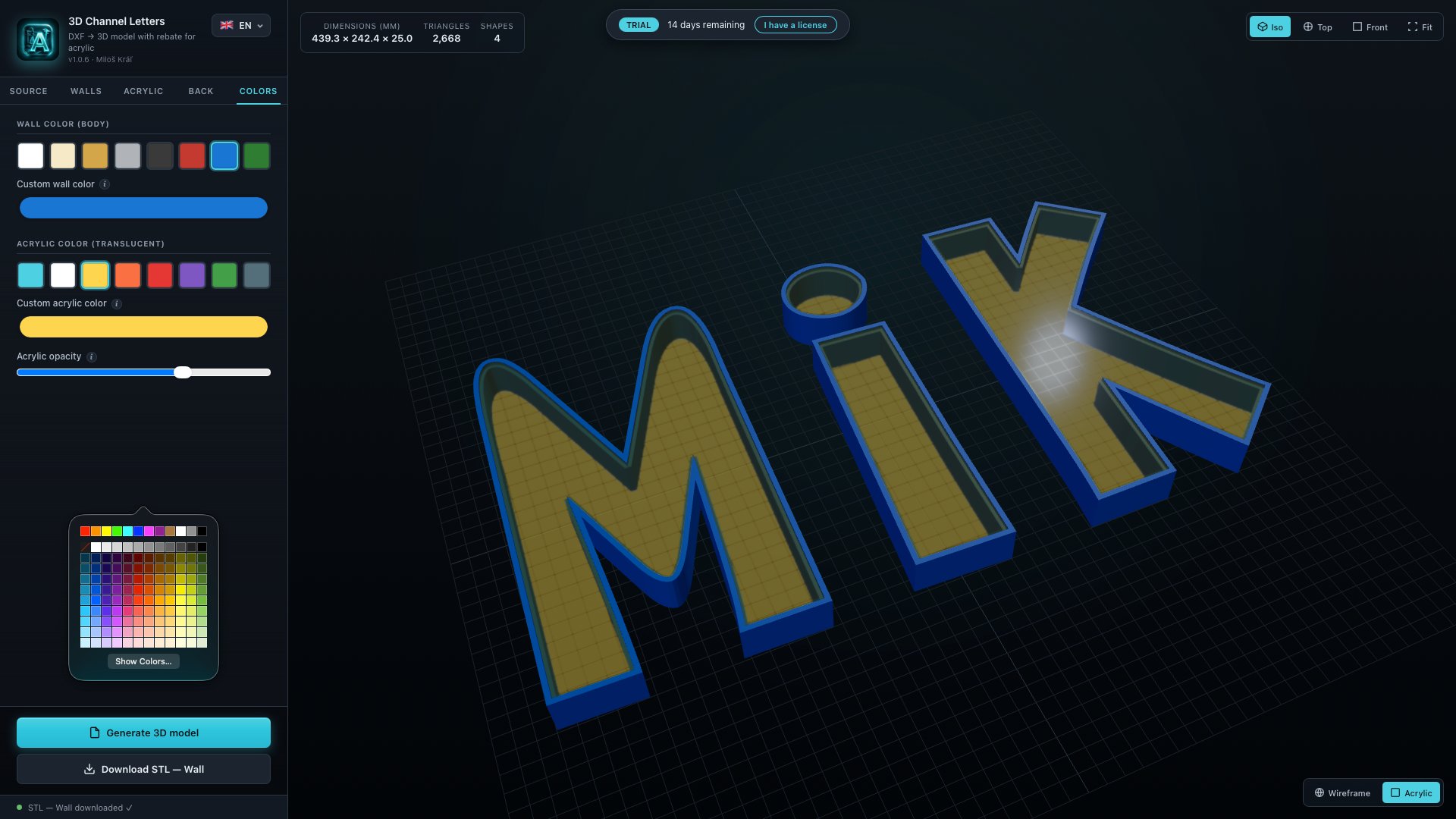
Task: Pick the green acrylic color swatch
Action: [224, 275]
